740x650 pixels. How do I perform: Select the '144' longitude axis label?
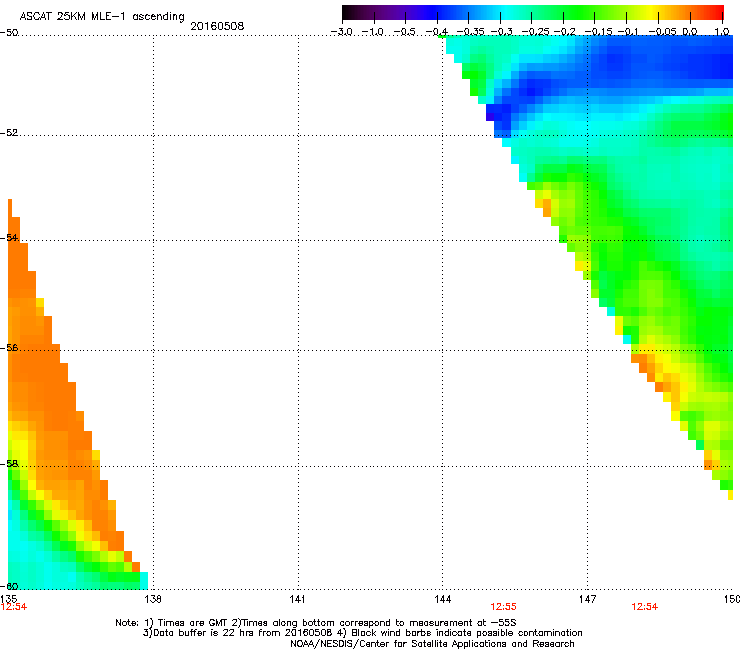click(442, 599)
